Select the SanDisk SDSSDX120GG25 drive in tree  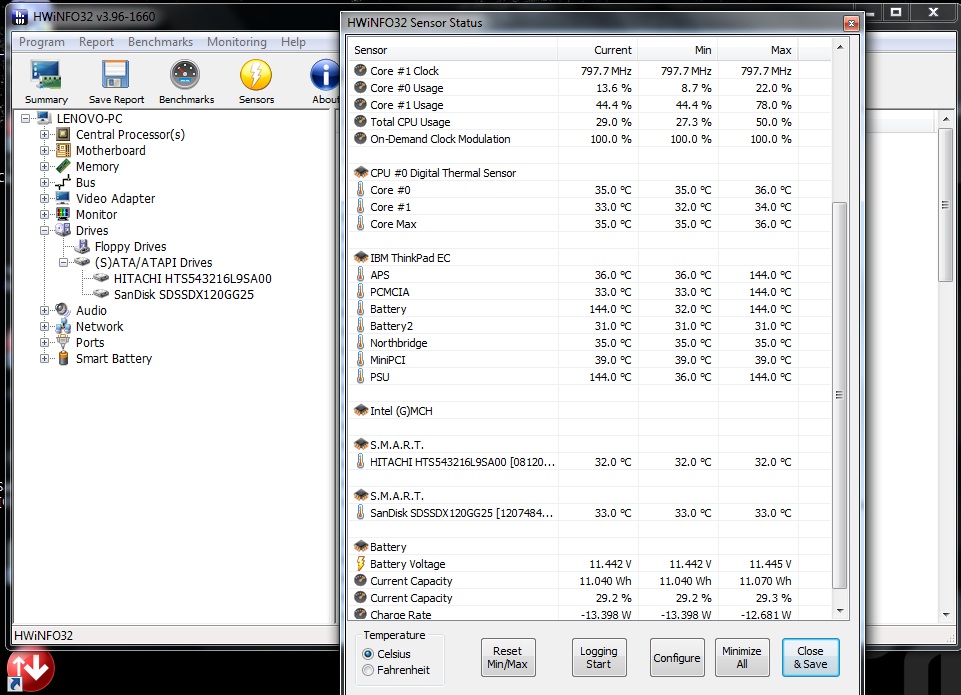pyautogui.click(x=183, y=294)
